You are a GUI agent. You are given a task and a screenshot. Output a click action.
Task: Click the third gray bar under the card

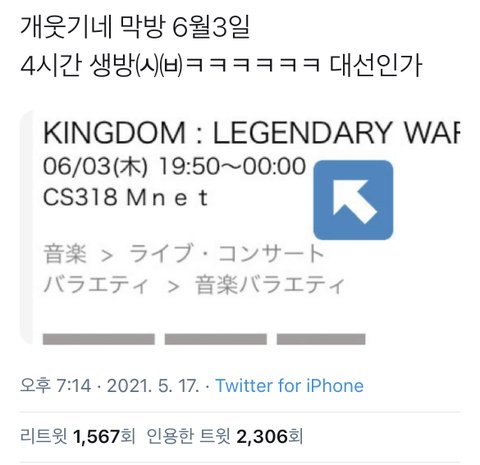pos(321,339)
